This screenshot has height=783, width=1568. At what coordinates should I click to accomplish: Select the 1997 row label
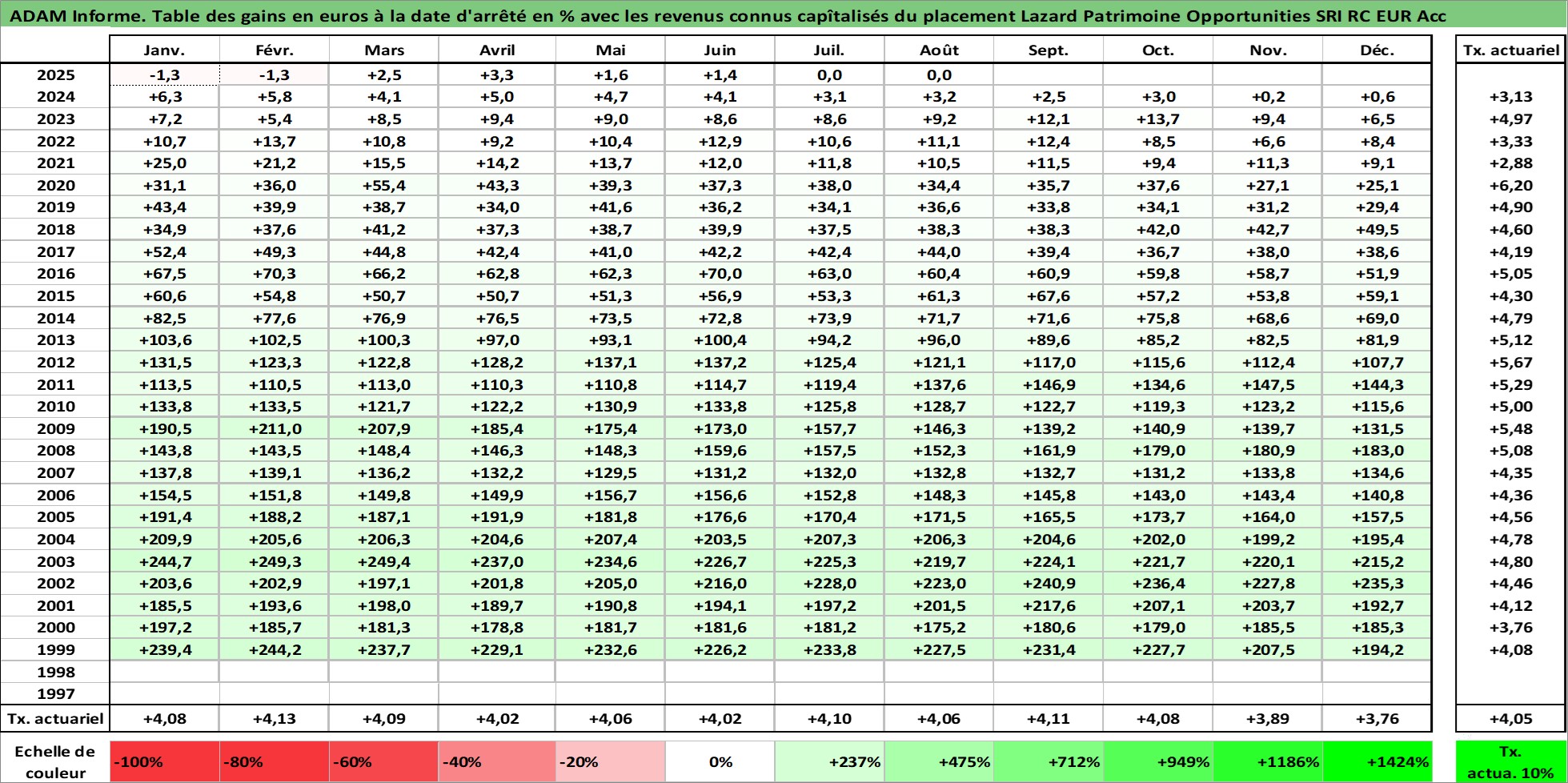click(55, 694)
